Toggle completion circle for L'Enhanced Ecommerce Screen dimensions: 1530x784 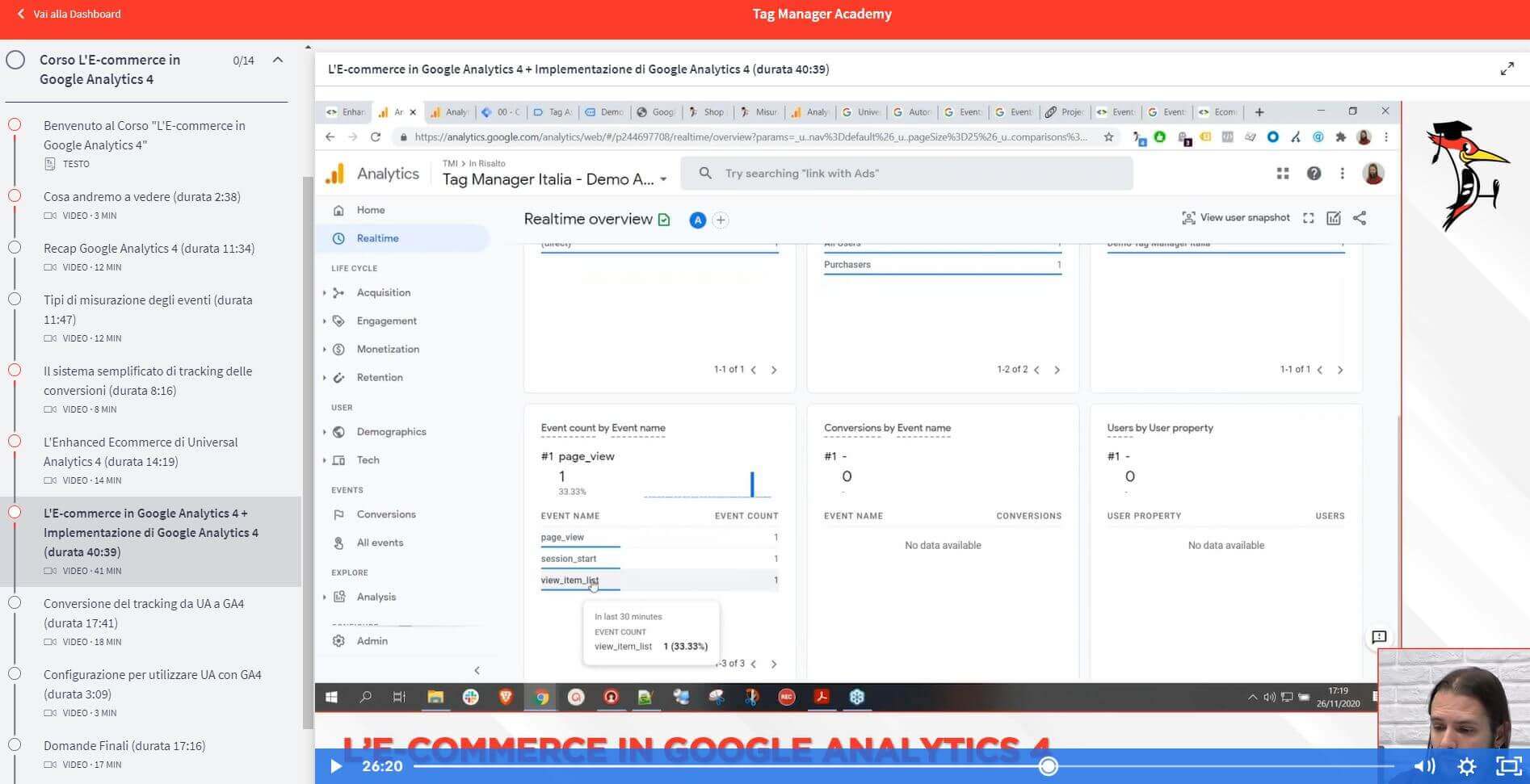pyautogui.click(x=15, y=442)
